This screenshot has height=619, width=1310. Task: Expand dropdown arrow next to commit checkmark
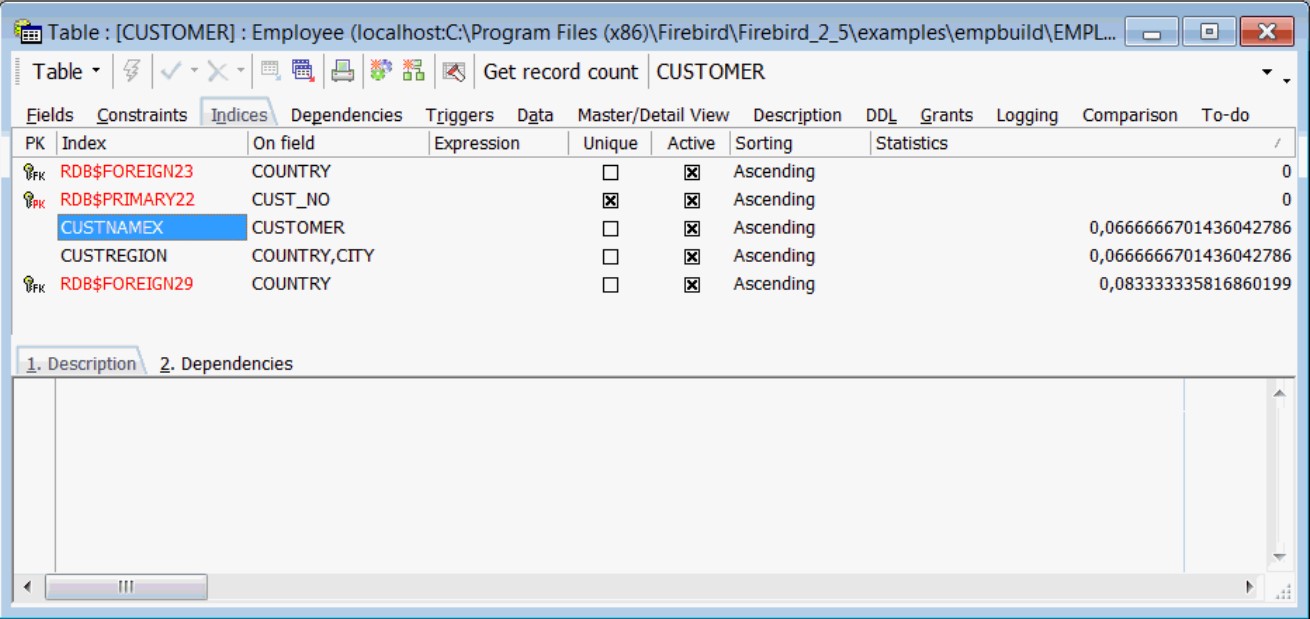coord(194,72)
